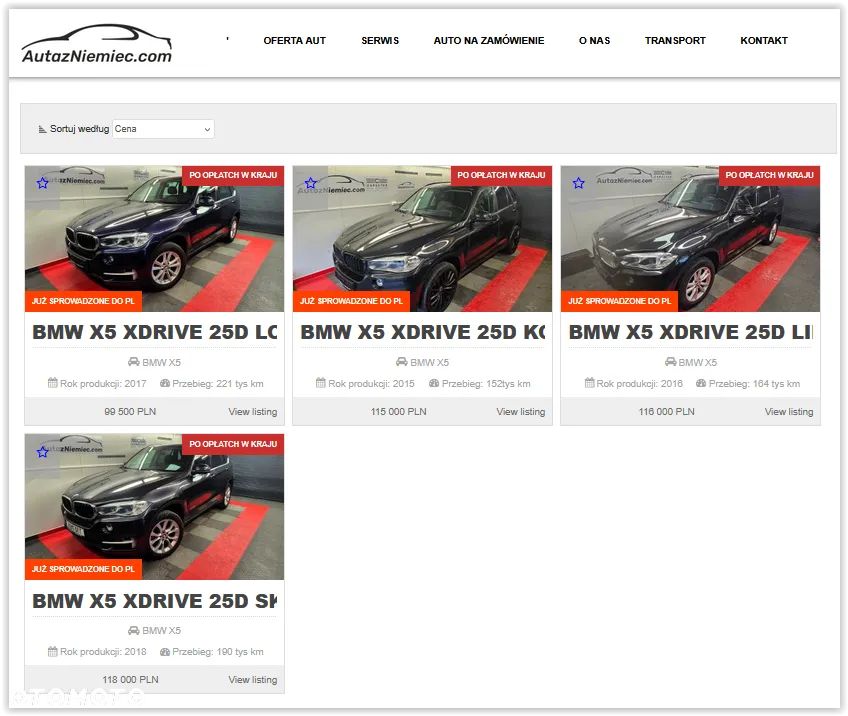Open O NAS menu item
848x716 pixels.
[594, 41]
